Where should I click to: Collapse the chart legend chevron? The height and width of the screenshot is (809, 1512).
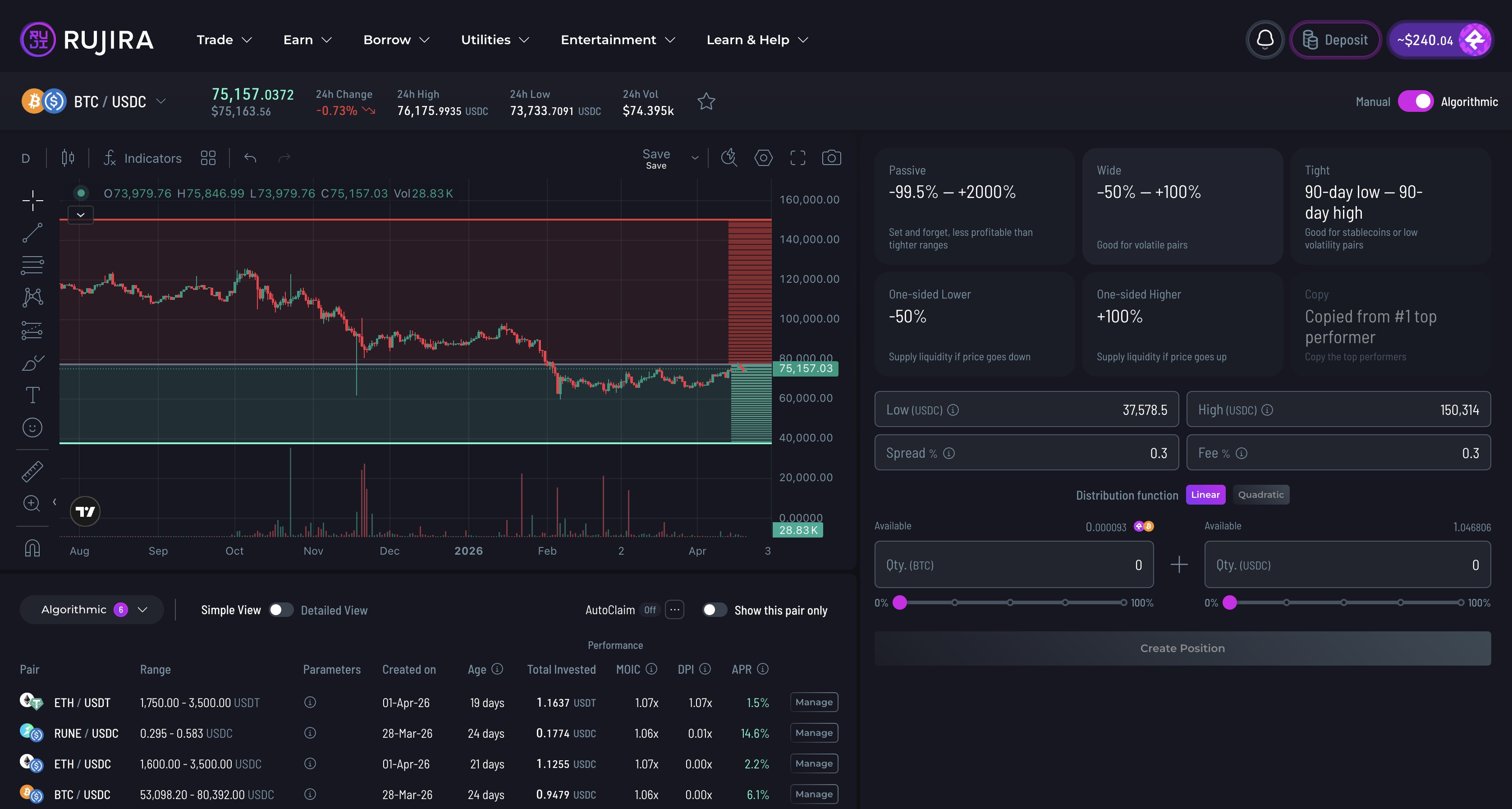coord(80,215)
